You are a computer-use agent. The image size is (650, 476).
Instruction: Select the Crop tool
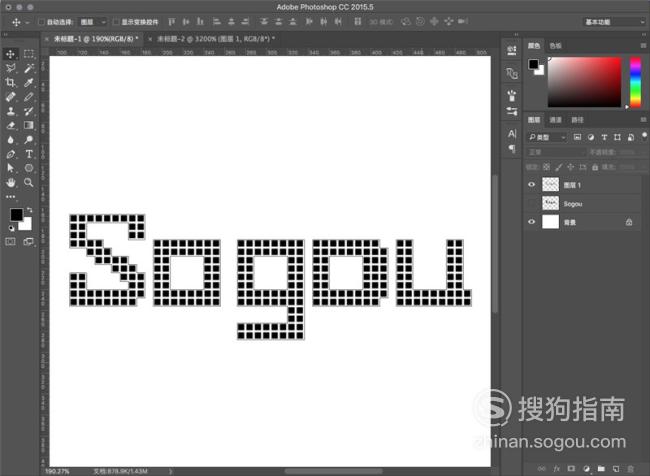point(10,83)
